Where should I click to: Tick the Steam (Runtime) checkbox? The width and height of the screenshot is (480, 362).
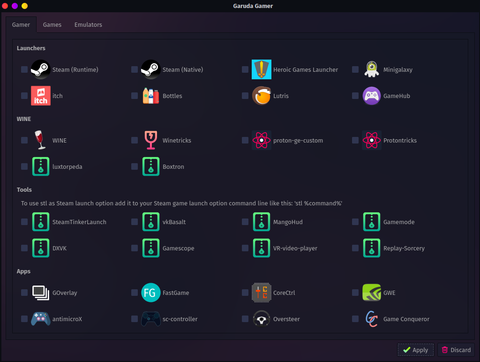tap(24, 69)
